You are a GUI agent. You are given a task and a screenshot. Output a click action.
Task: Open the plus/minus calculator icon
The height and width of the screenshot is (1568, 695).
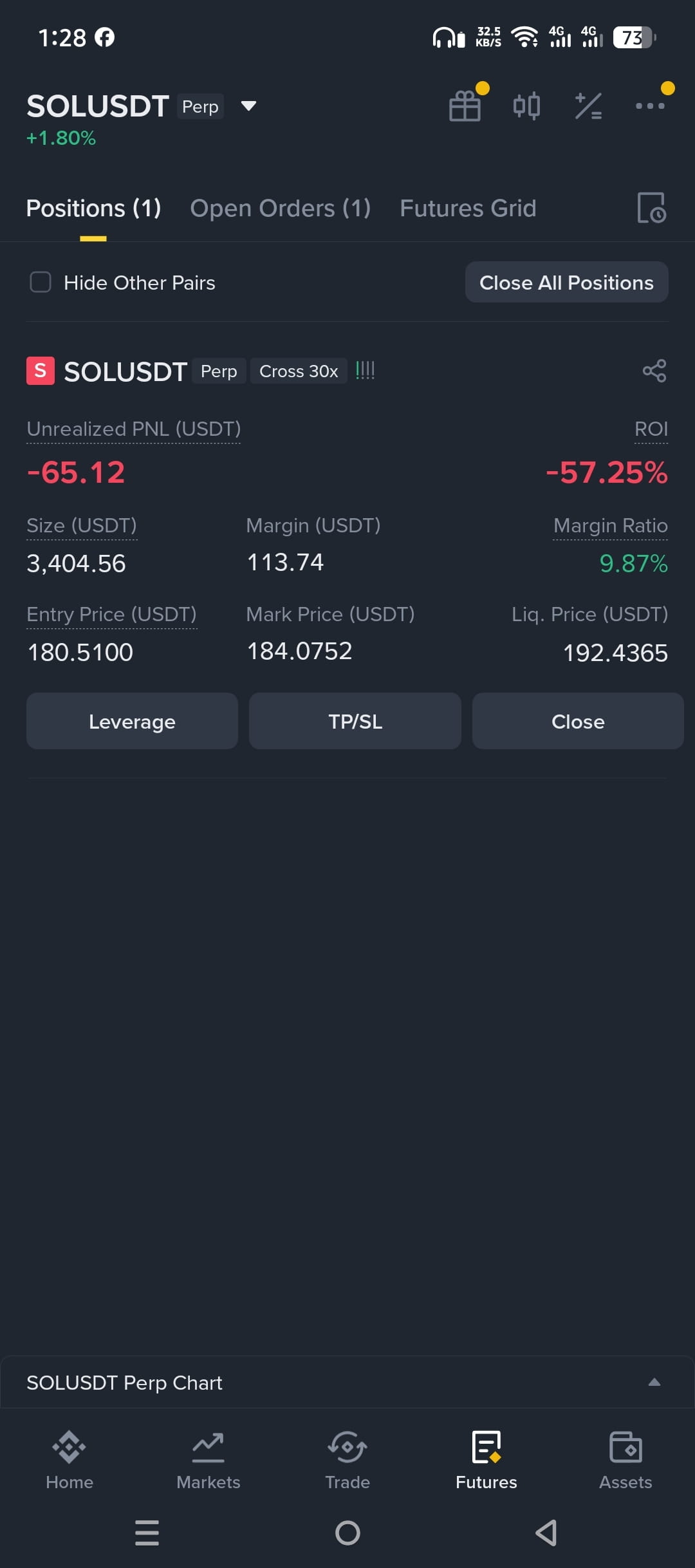pyautogui.click(x=588, y=106)
